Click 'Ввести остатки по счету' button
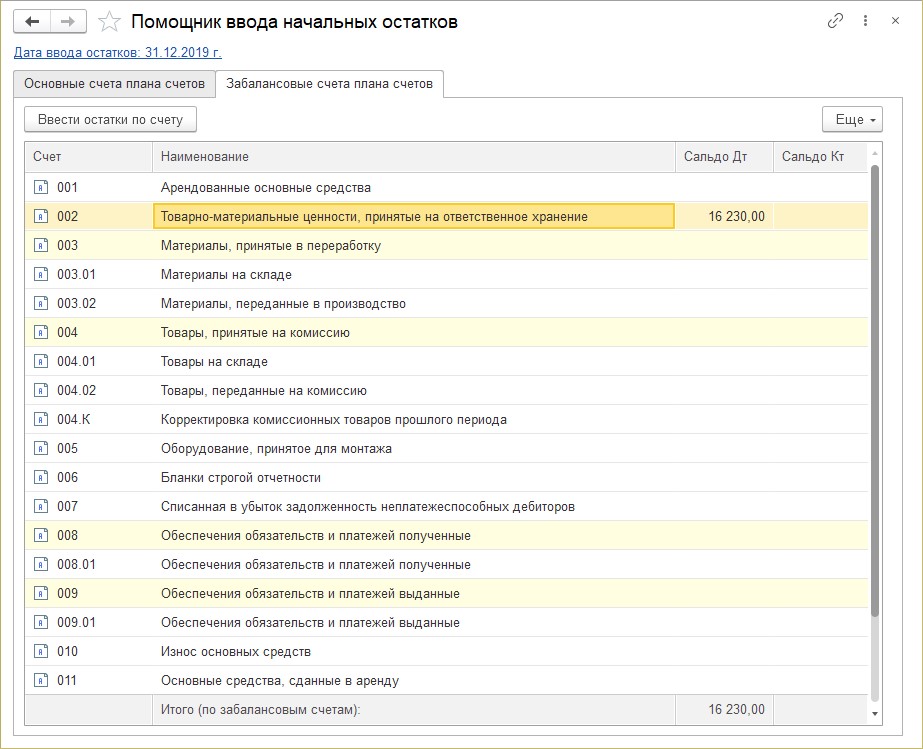Image resolution: width=923 pixels, height=749 pixels. (110, 120)
